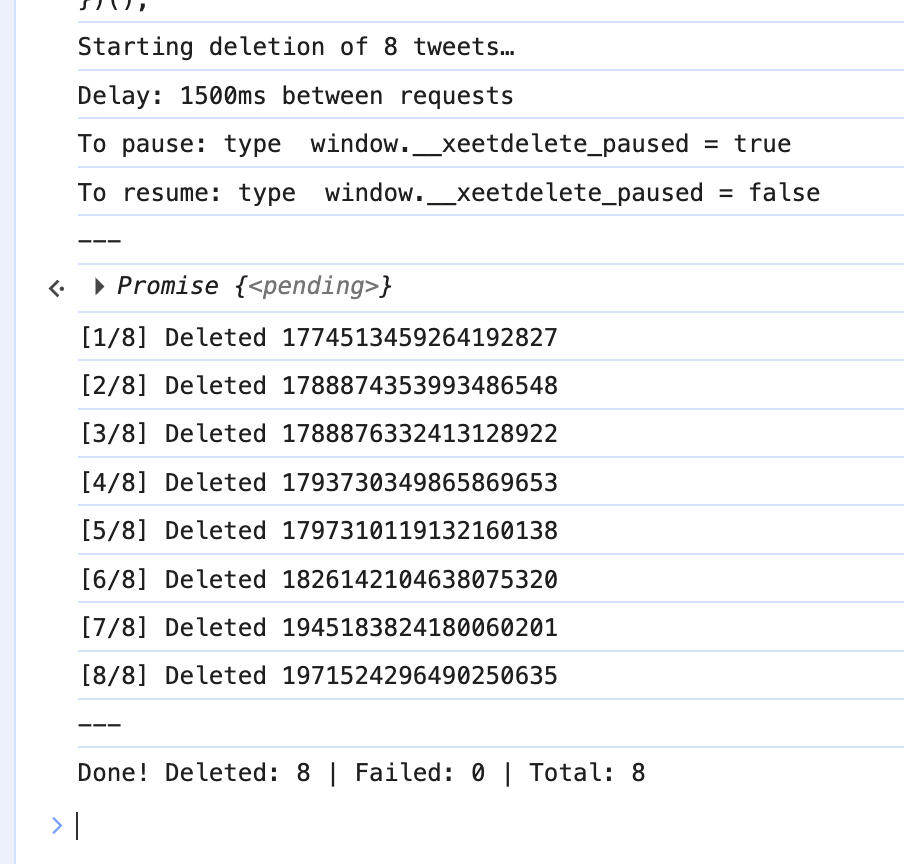Click the [2/8] Deleted log entry
This screenshot has width=904, height=864.
tap(318, 386)
